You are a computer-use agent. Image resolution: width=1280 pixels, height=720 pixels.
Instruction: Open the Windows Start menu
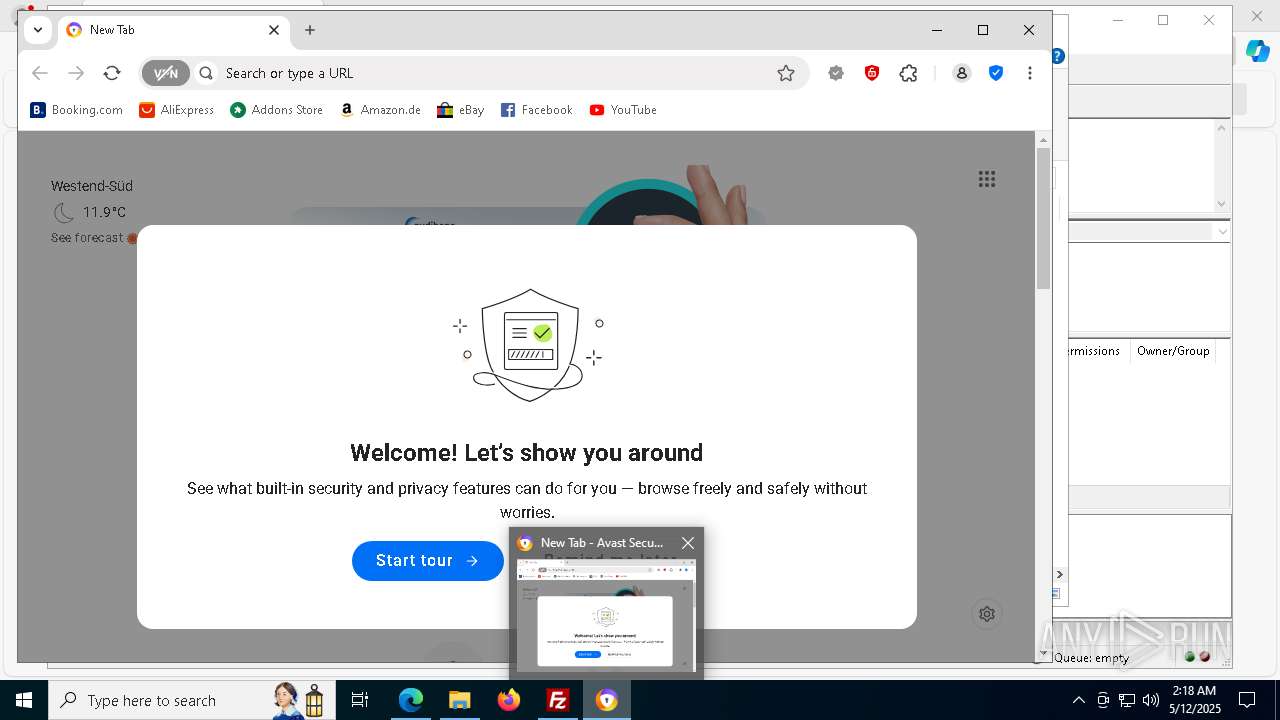pos(24,700)
